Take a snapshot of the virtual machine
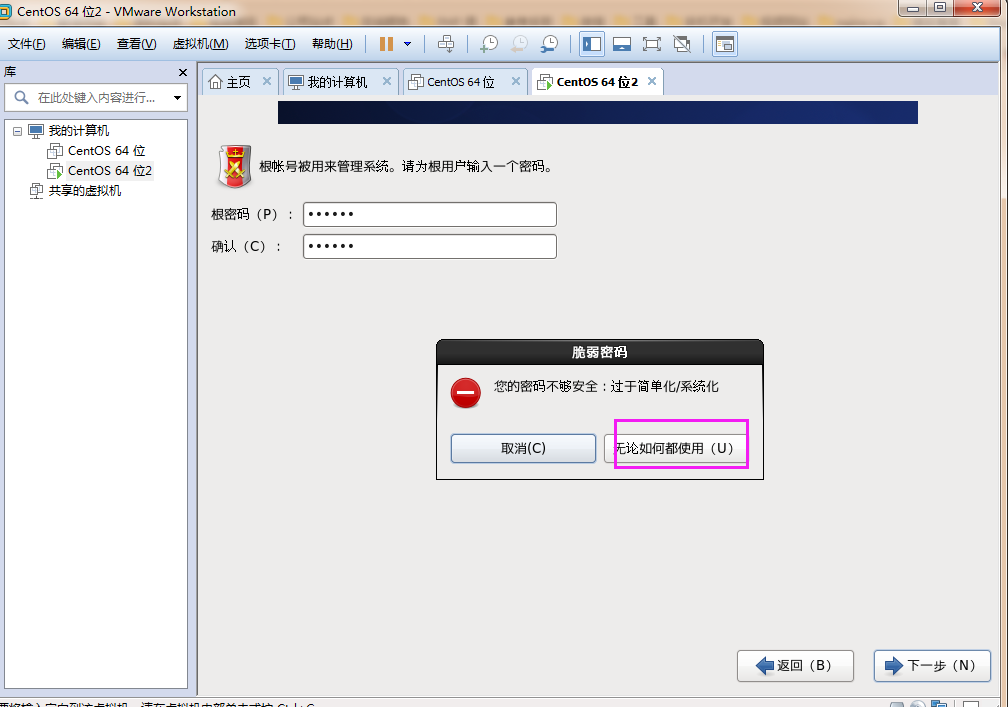 tap(489, 44)
